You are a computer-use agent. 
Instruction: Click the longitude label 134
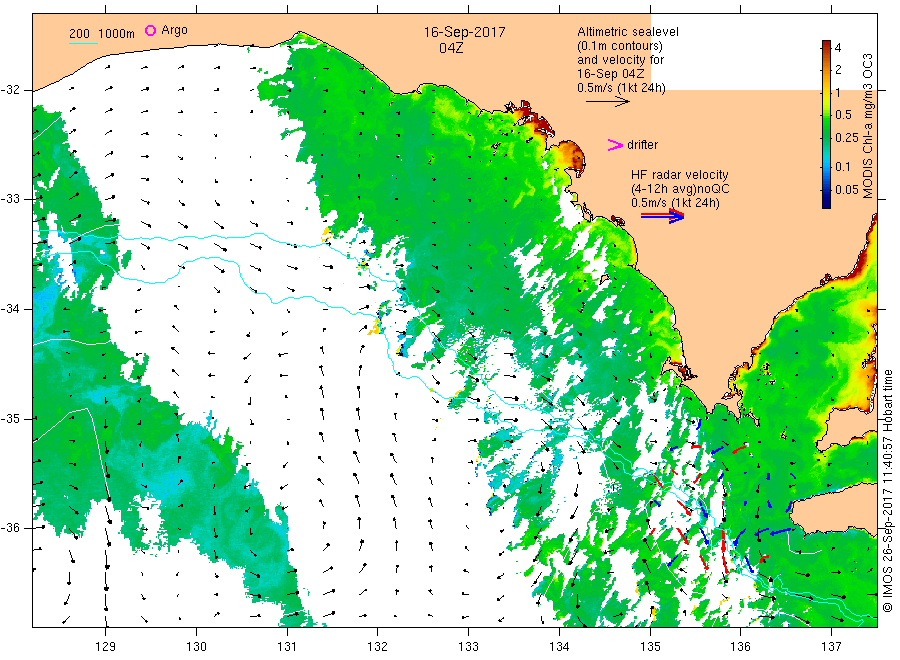(x=559, y=646)
